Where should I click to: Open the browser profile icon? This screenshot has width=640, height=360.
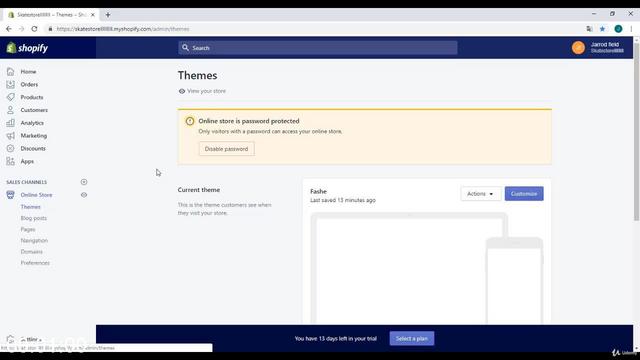[x=618, y=29]
